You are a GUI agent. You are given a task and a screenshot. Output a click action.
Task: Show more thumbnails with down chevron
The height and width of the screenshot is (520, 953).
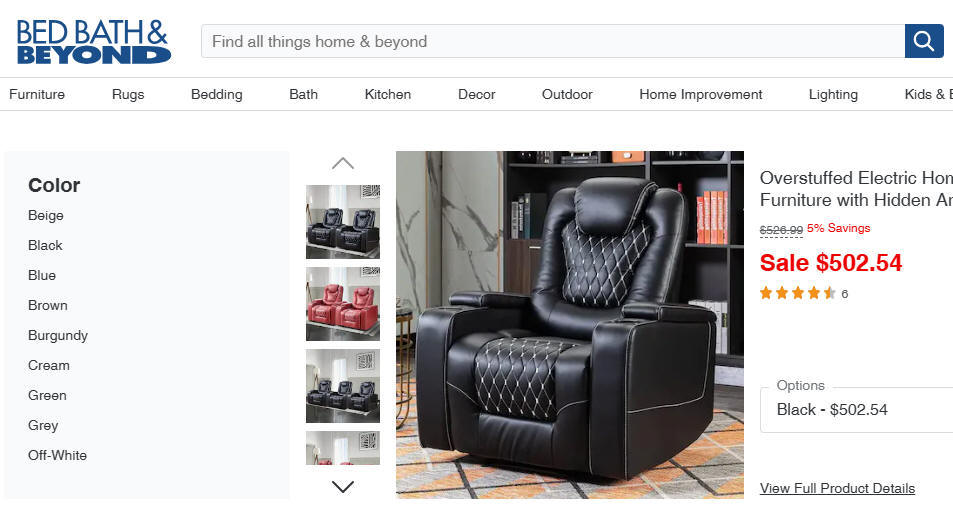343,487
